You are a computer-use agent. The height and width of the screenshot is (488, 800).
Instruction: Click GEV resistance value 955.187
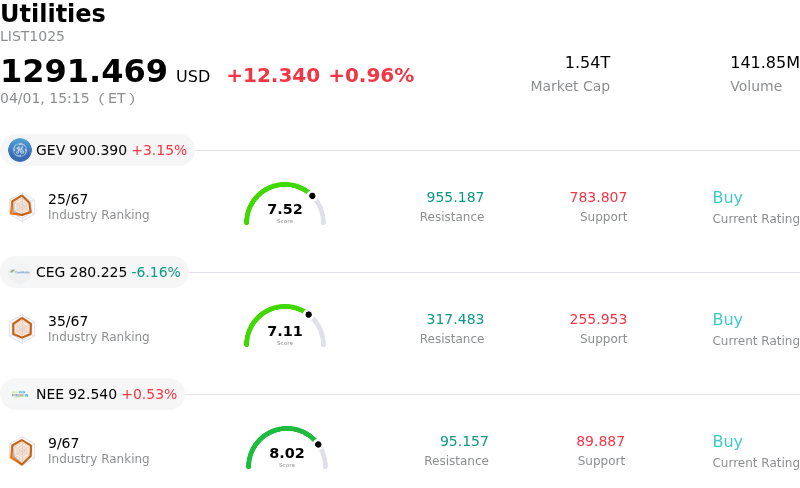pos(455,198)
